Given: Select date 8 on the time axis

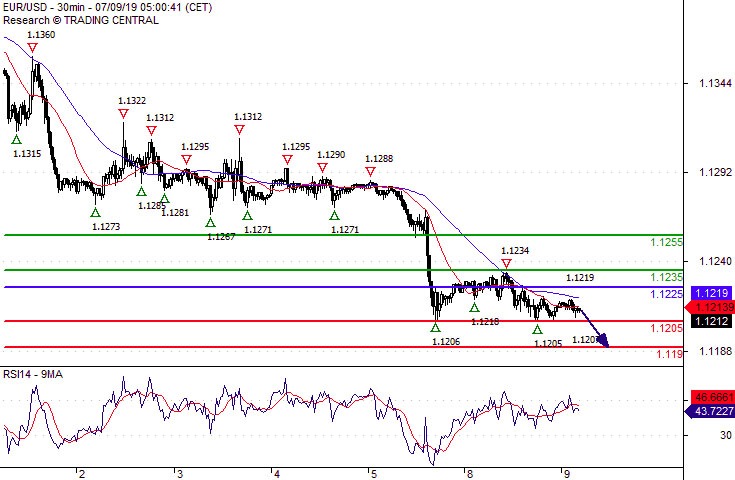Looking at the screenshot, I should [x=470, y=474].
